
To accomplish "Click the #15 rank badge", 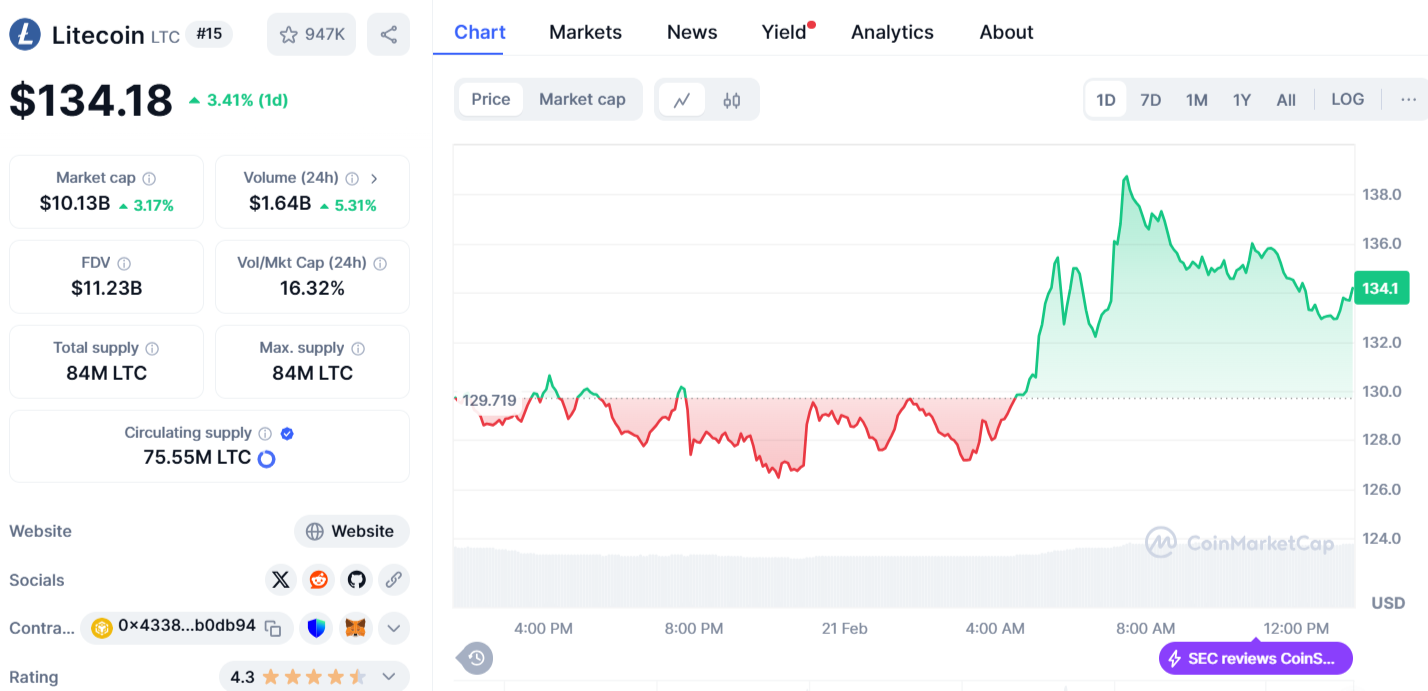I will [x=209, y=34].
